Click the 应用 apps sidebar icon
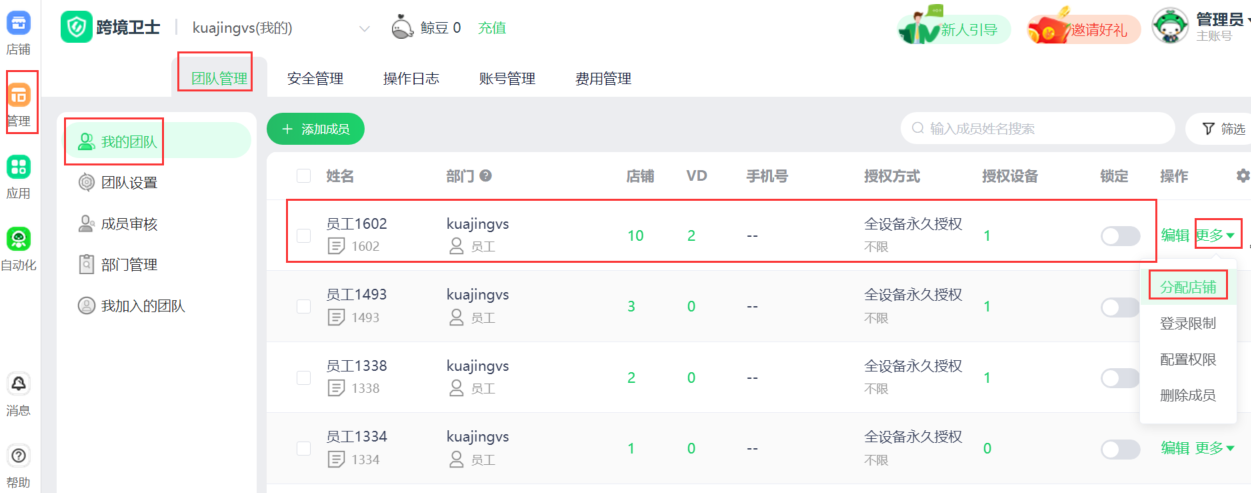The height and width of the screenshot is (493, 1251). coord(18,167)
